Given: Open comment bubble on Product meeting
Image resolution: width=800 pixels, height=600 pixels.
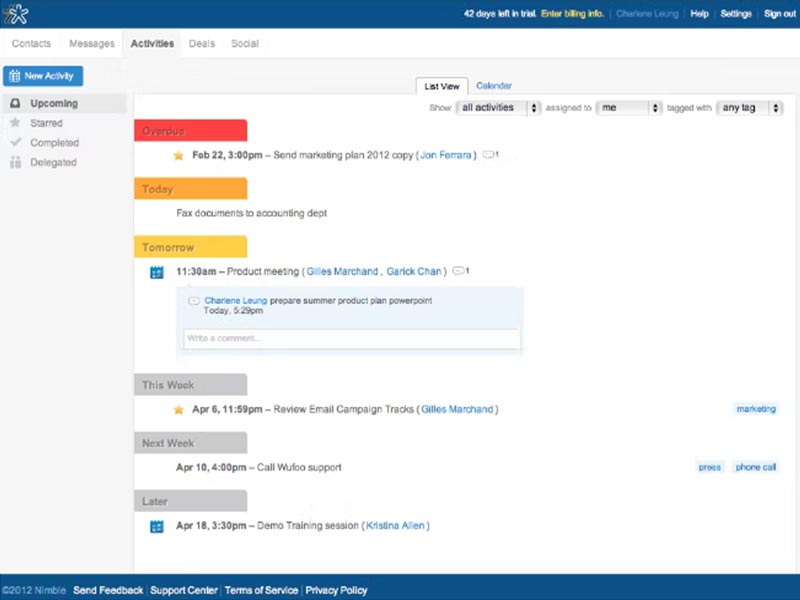Looking at the screenshot, I should pos(461,270).
